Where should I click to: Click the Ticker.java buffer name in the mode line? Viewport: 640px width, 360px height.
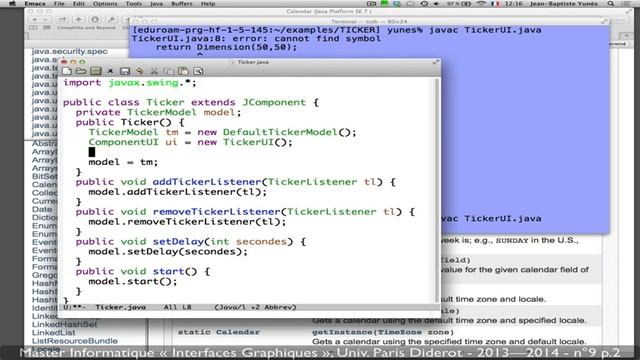click(120, 307)
